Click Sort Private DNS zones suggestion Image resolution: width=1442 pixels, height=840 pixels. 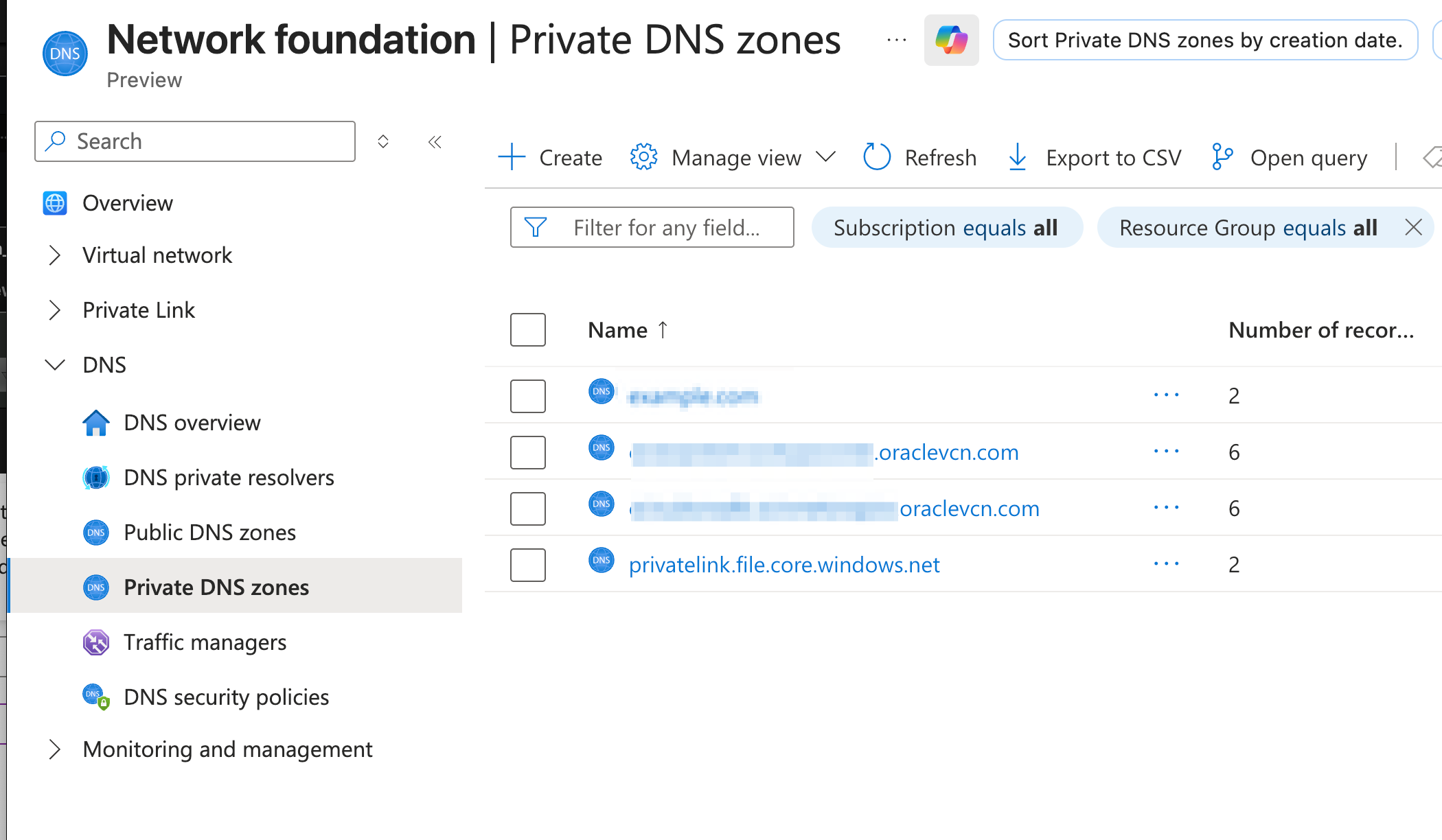coord(1205,40)
